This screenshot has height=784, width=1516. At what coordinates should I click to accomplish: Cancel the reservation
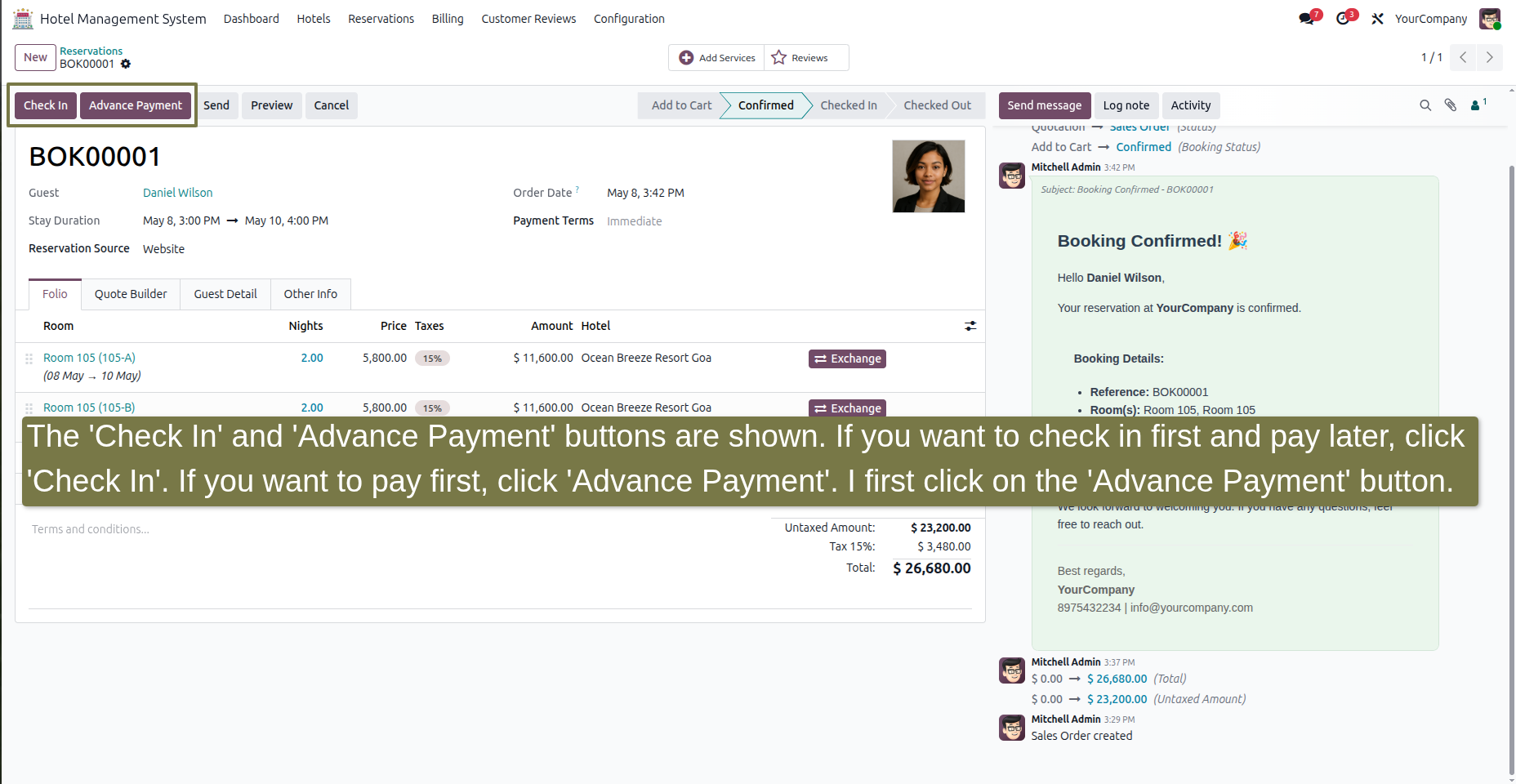click(332, 105)
